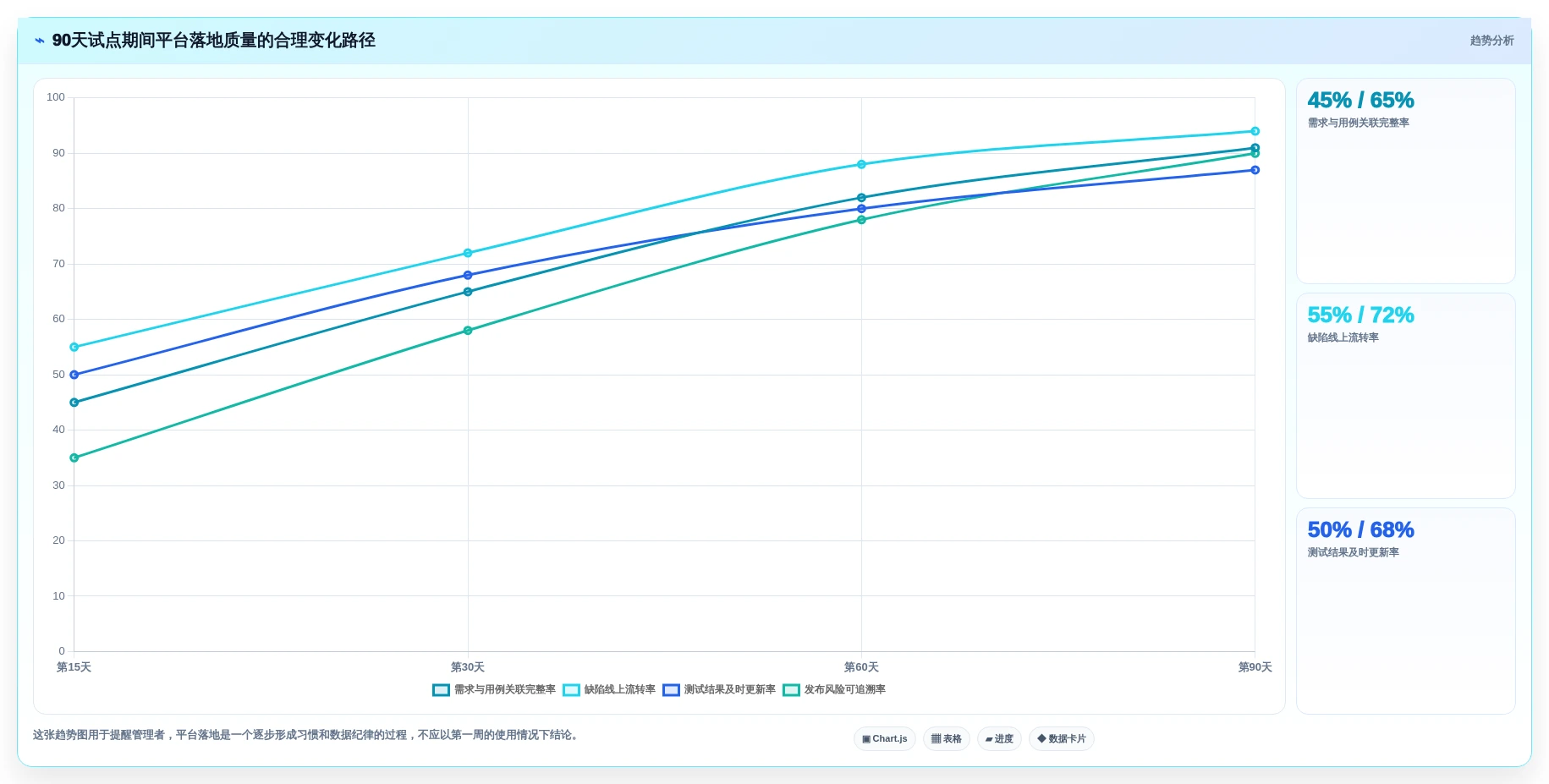Click the 表格 tag

pos(947,739)
